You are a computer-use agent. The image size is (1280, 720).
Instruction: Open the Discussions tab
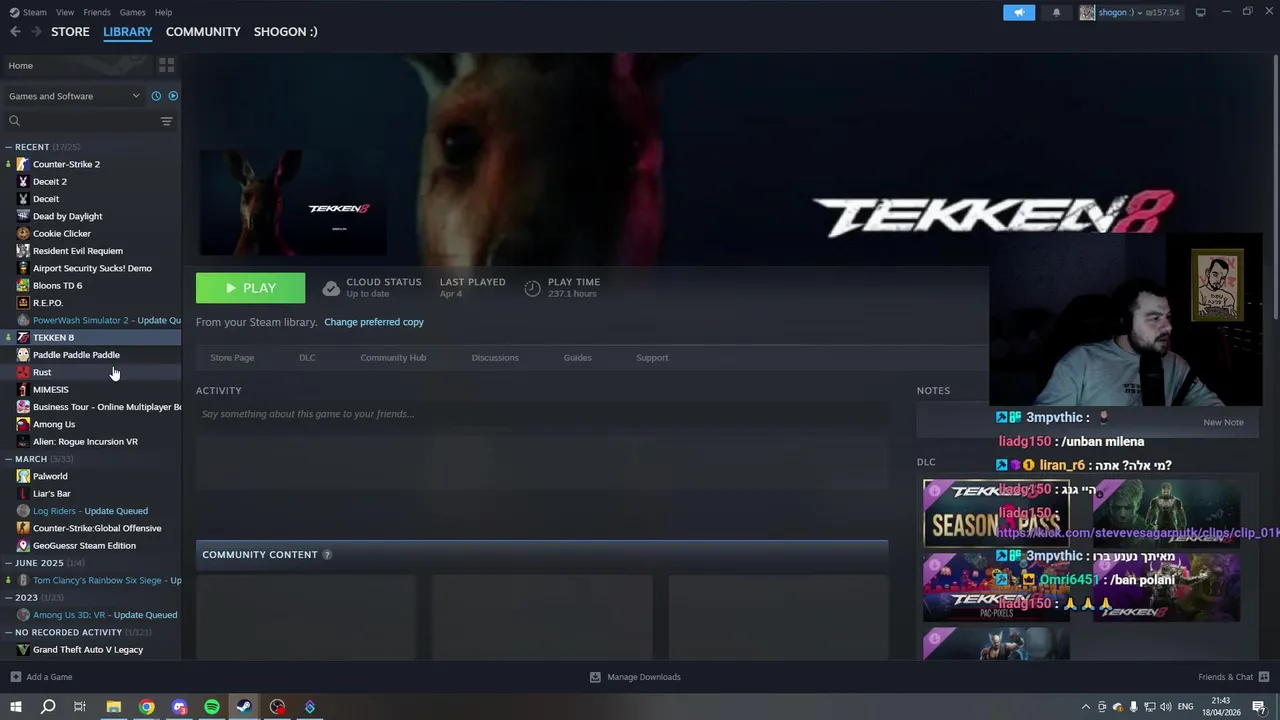[495, 358]
